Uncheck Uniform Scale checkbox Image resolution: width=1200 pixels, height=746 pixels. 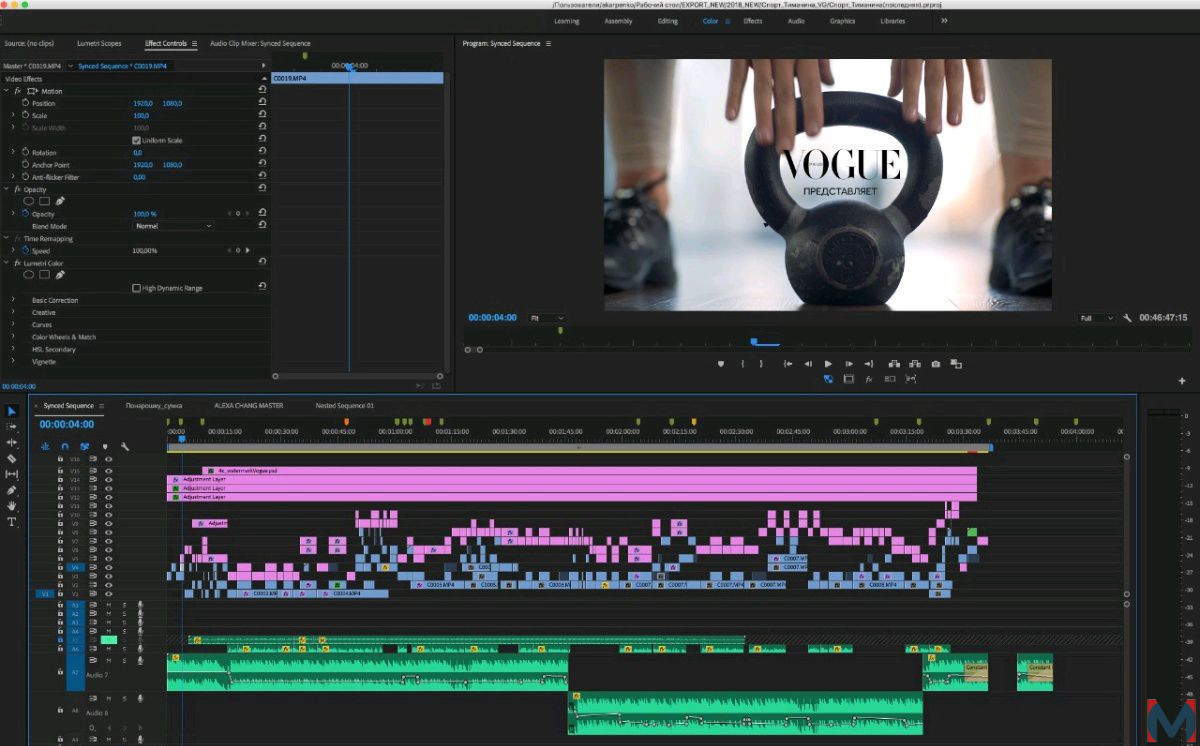coord(136,140)
